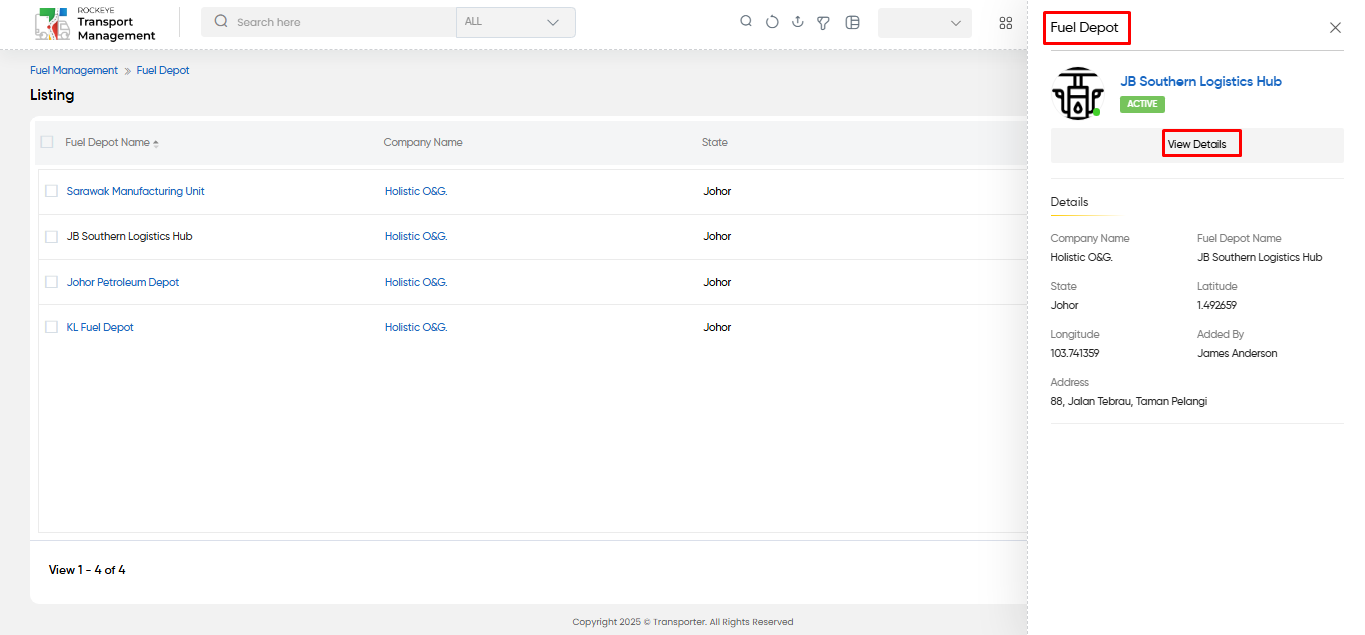
Task: Open JB Southern Logistics Hub in the listing table
Action: [x=130, y=237]
